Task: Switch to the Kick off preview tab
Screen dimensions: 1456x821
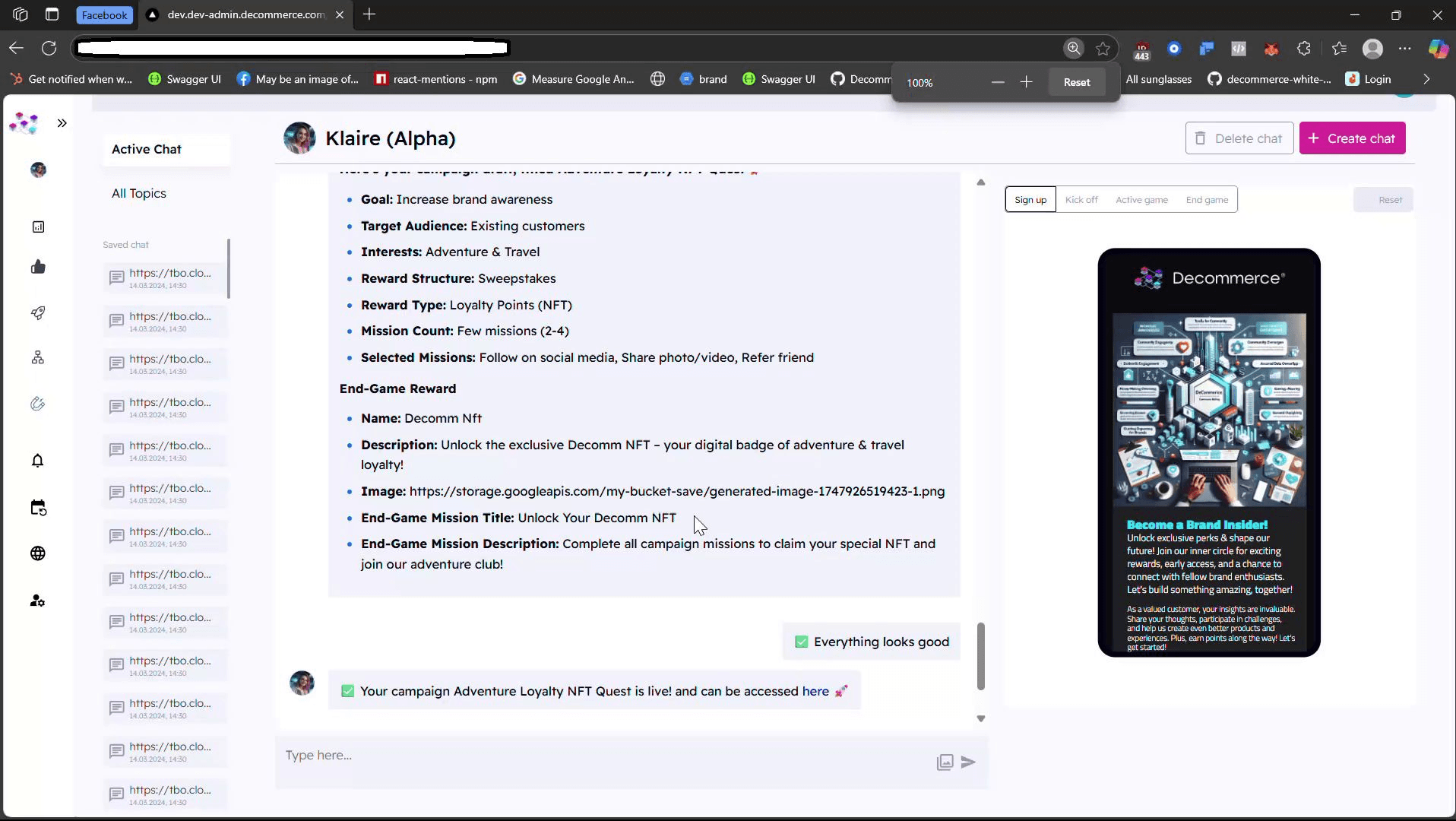Action: tap(1081, 200)
